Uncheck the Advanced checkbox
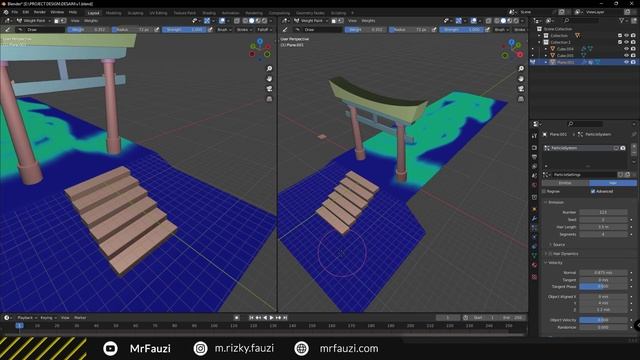This screenshot has width=640, height=360. pyautogui.click(x=593, y=191)
